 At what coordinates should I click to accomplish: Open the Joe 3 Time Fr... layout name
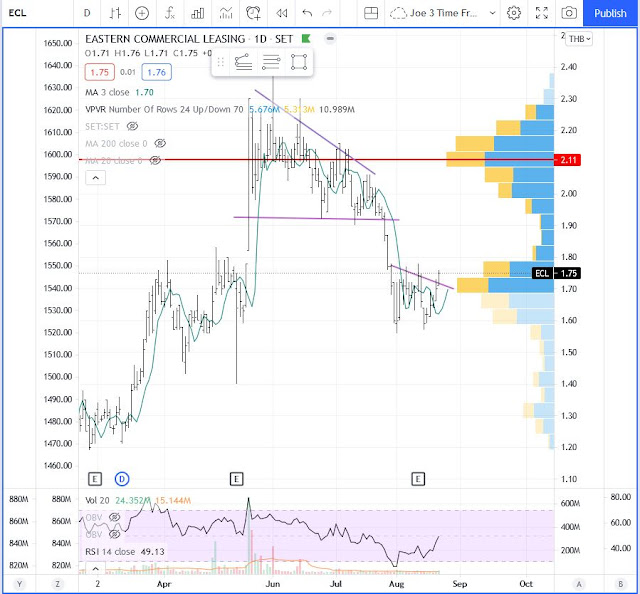[443, 13]
